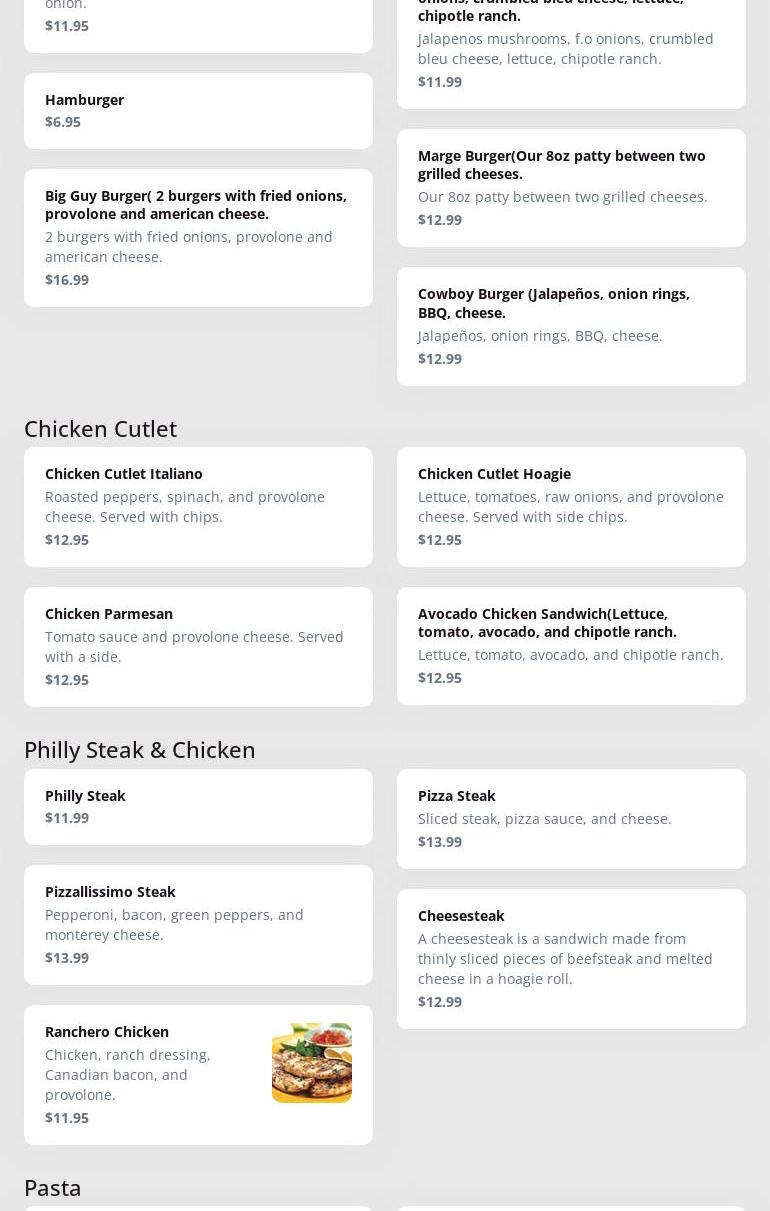Select the Pizzallissimo Steak card
This screenshot has width=770, height=1211.
(198, 924)
